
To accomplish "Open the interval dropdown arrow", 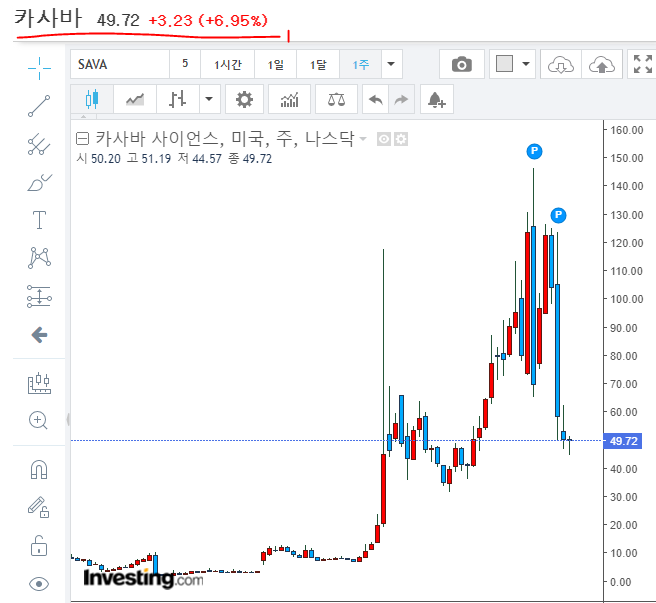I will coord(392,64).
